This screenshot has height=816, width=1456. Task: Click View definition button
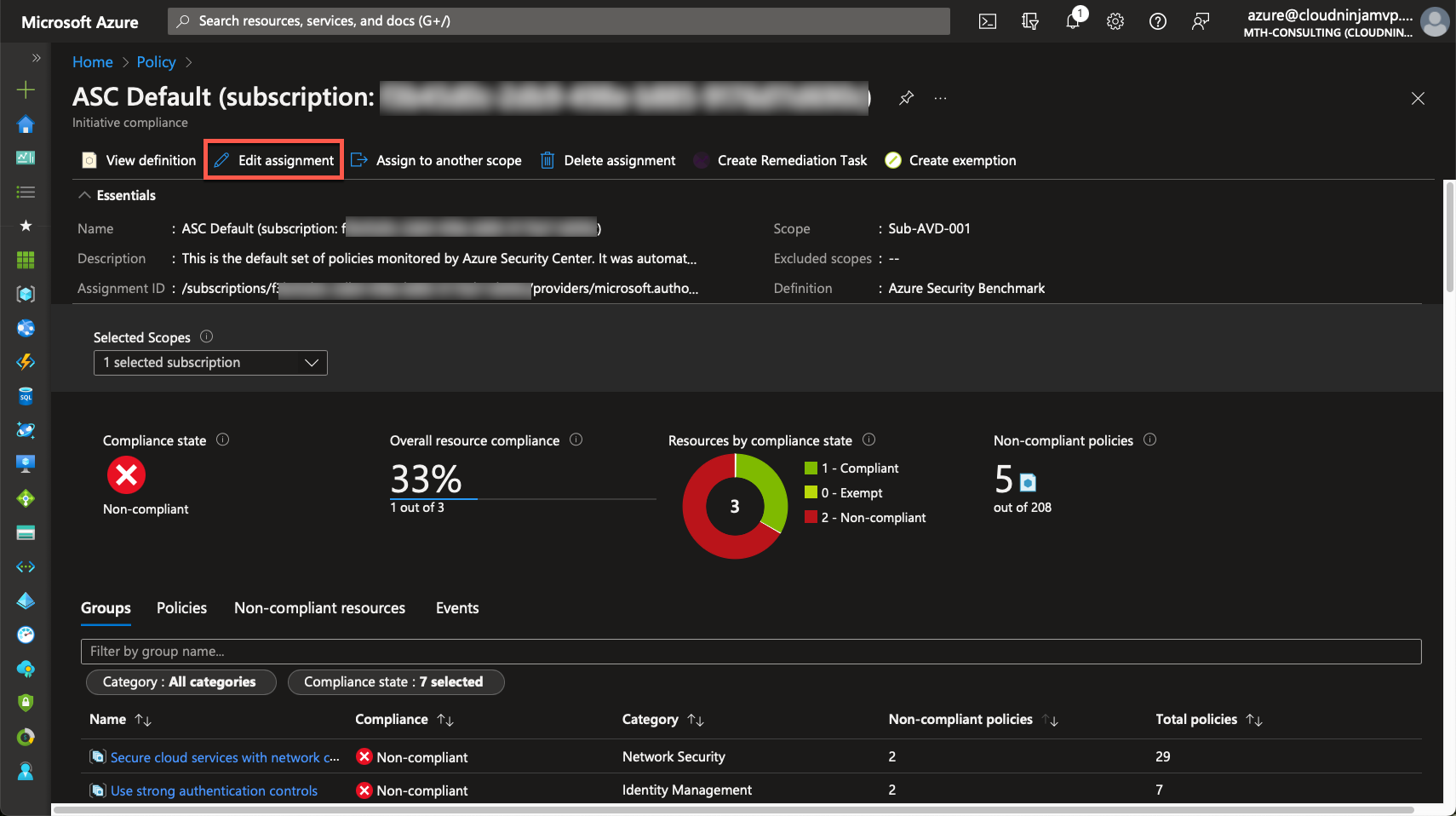coord(139,160)
